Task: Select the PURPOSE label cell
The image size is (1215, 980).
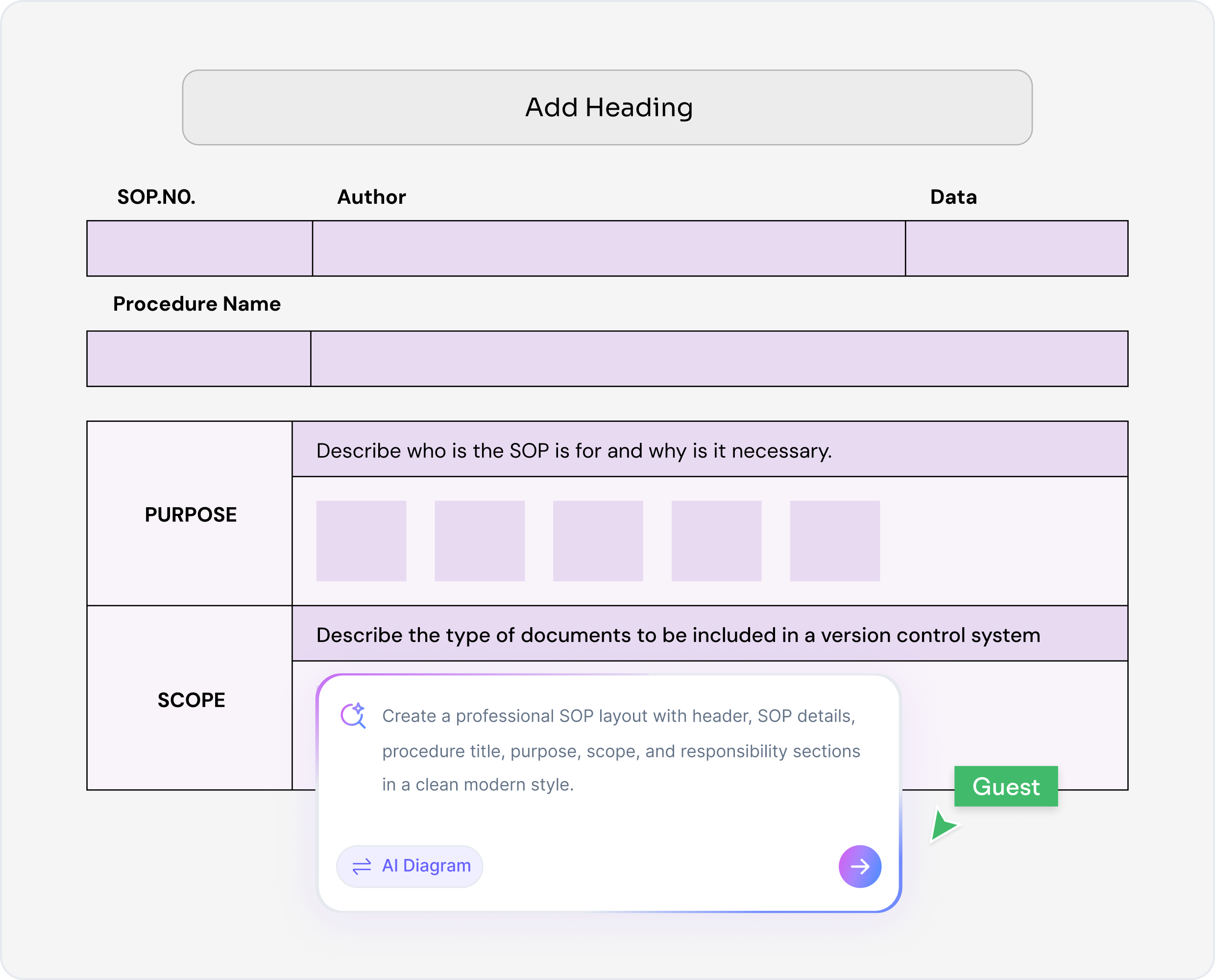Action: (x=190, y=514)
